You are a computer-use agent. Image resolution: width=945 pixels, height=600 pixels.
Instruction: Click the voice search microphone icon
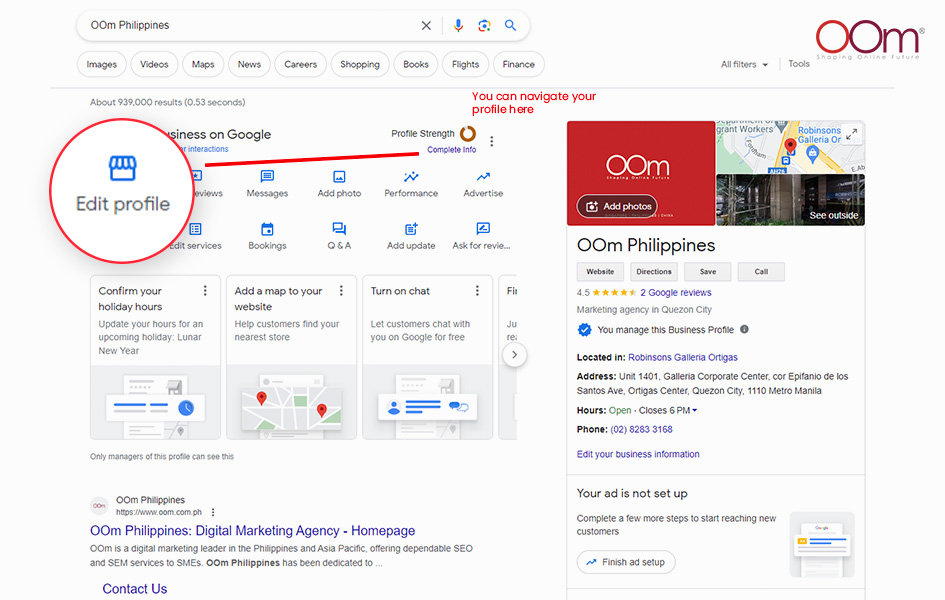pos(459,25)
